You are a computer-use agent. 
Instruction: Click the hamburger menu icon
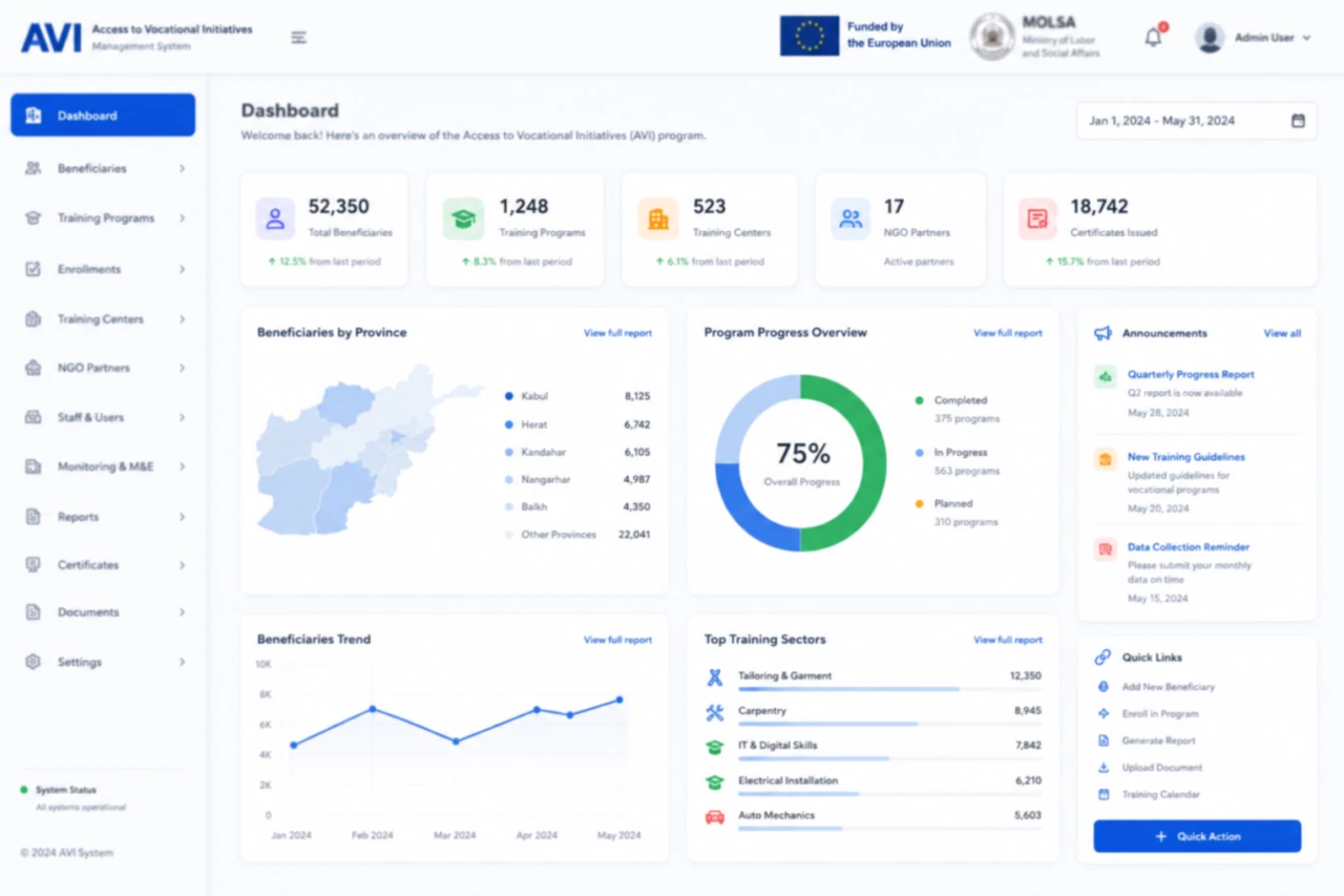(x=299, y=38)
